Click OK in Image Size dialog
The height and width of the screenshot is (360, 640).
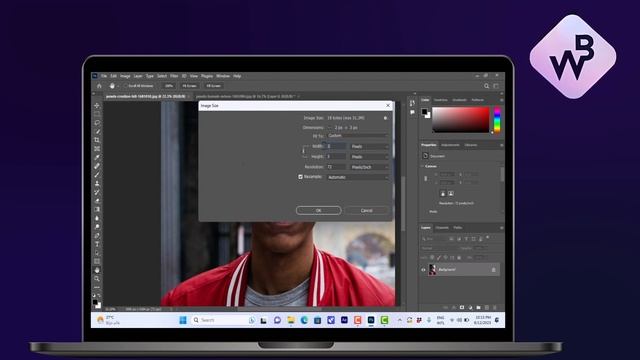pos(318,211)
